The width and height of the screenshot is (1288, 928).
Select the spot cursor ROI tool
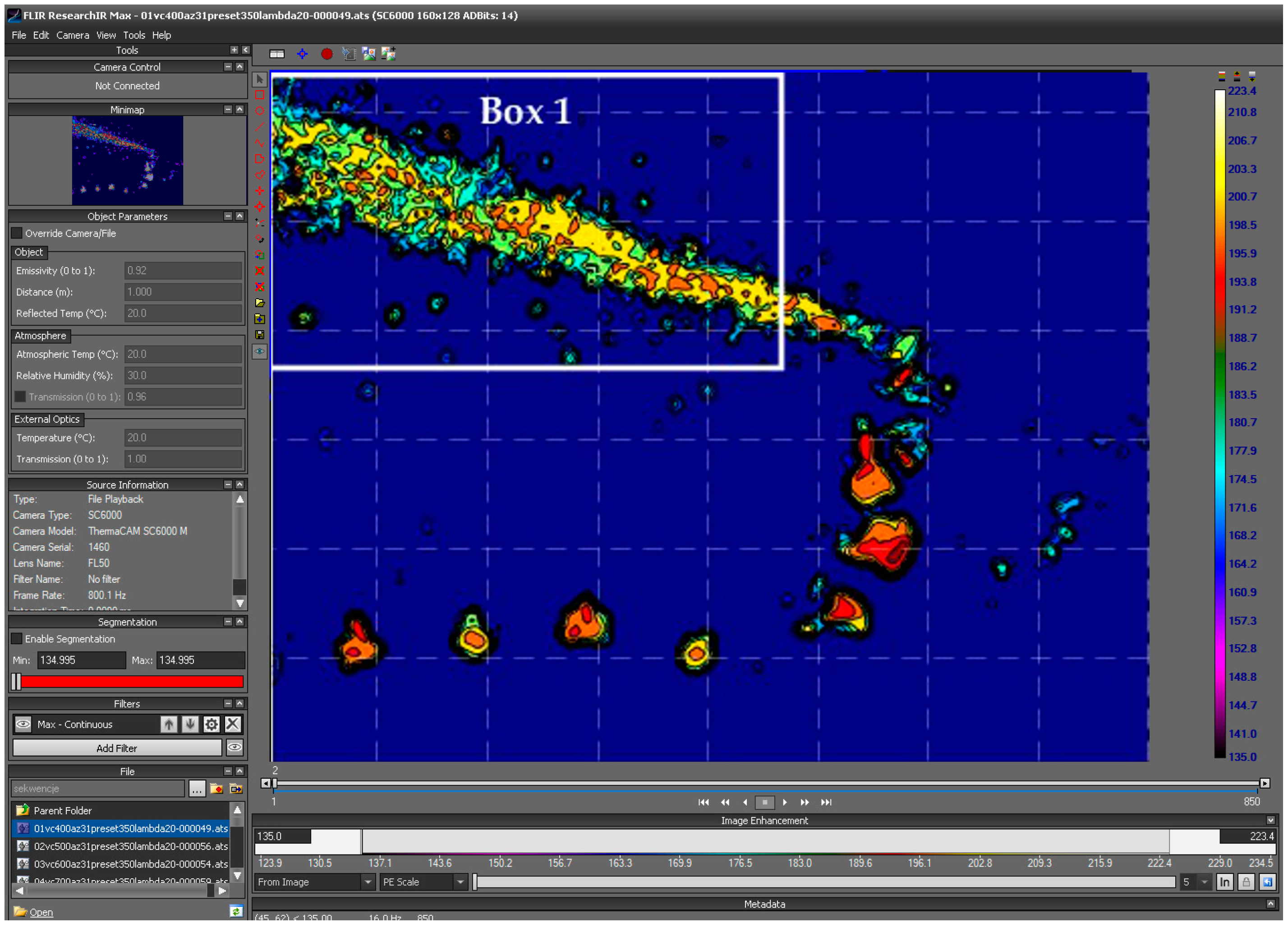(259, 191)
